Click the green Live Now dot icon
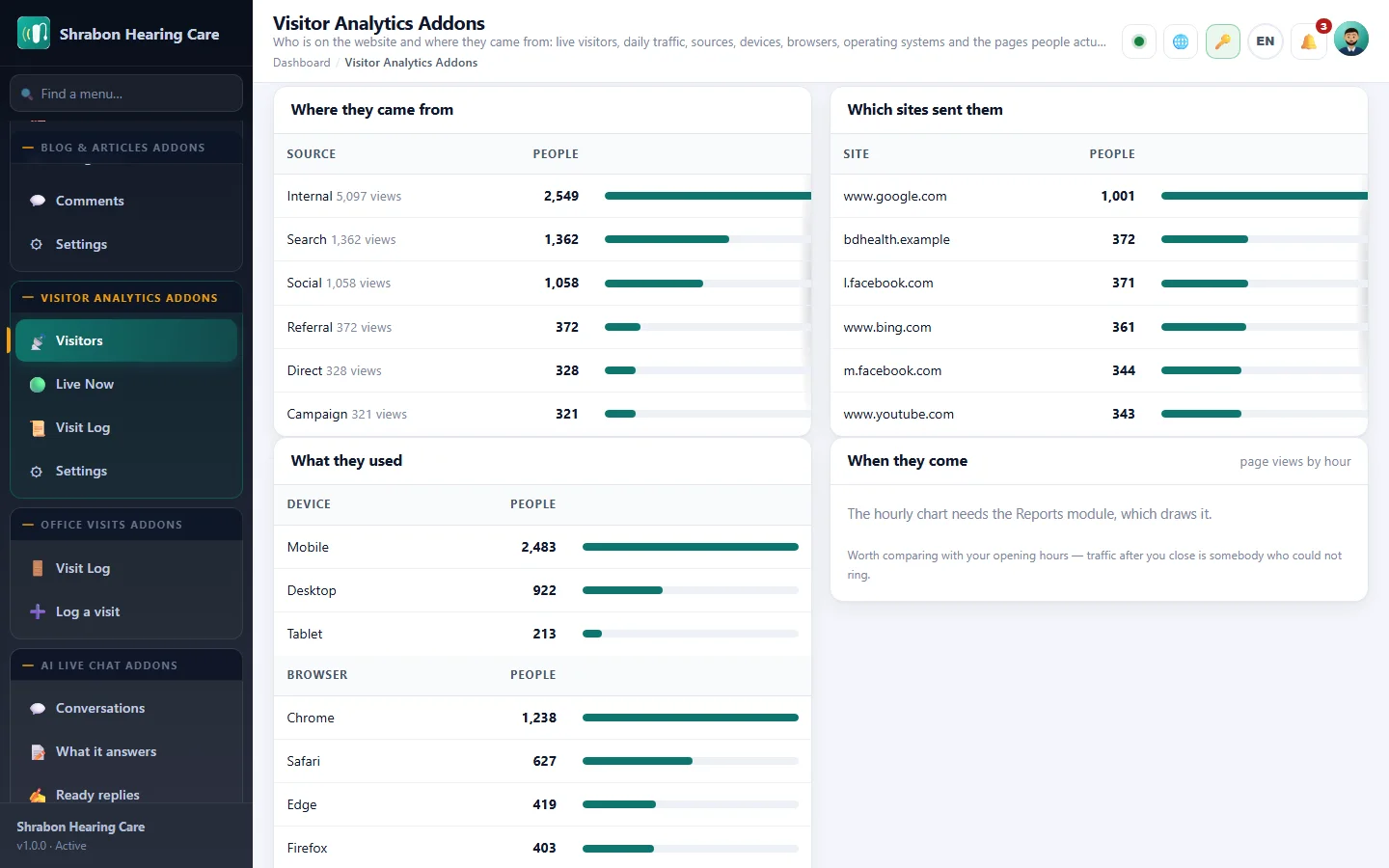The width and height of the screenshot is (1389, 868). coord(38,385)
